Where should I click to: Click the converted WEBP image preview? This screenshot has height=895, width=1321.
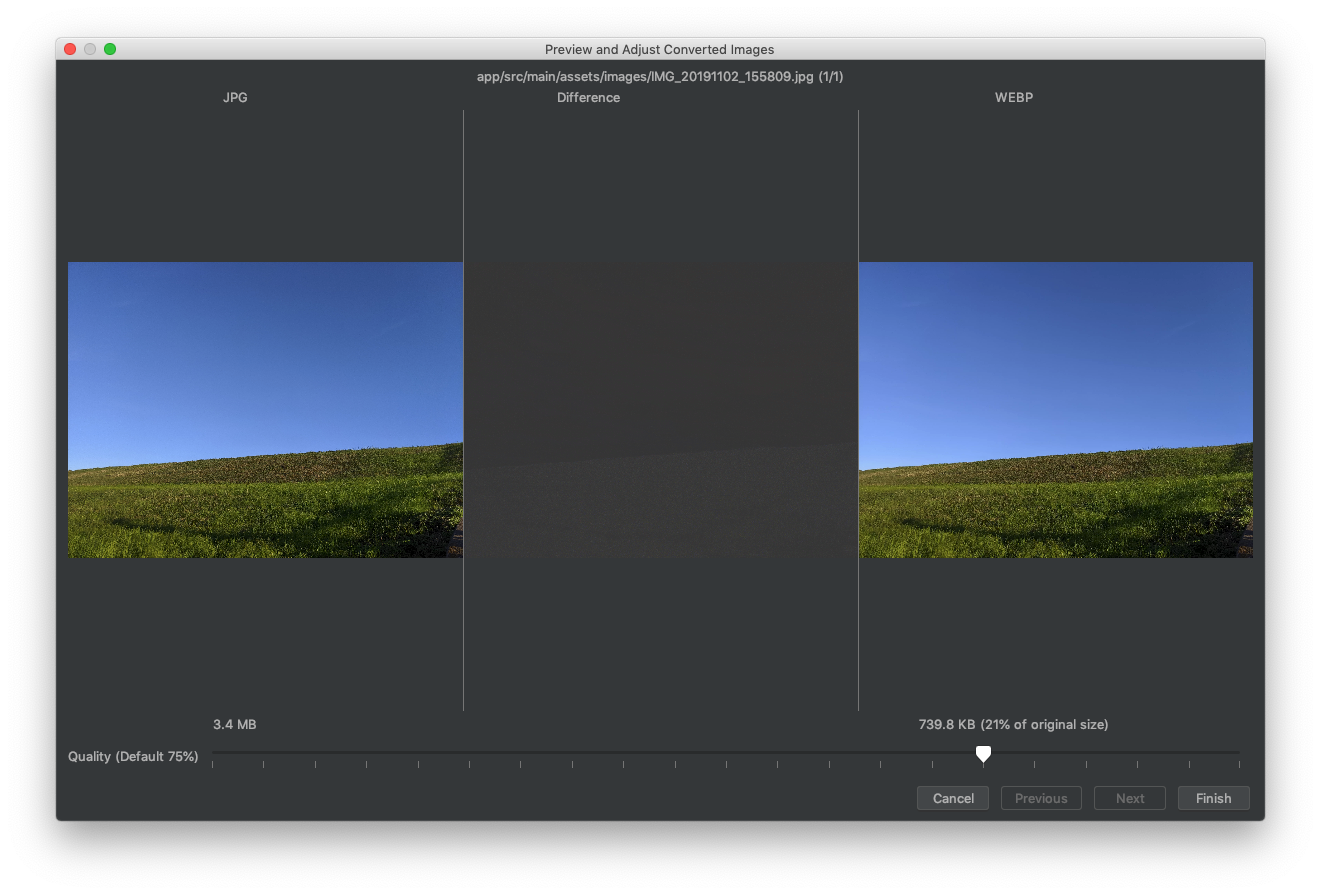(1055, 409)
